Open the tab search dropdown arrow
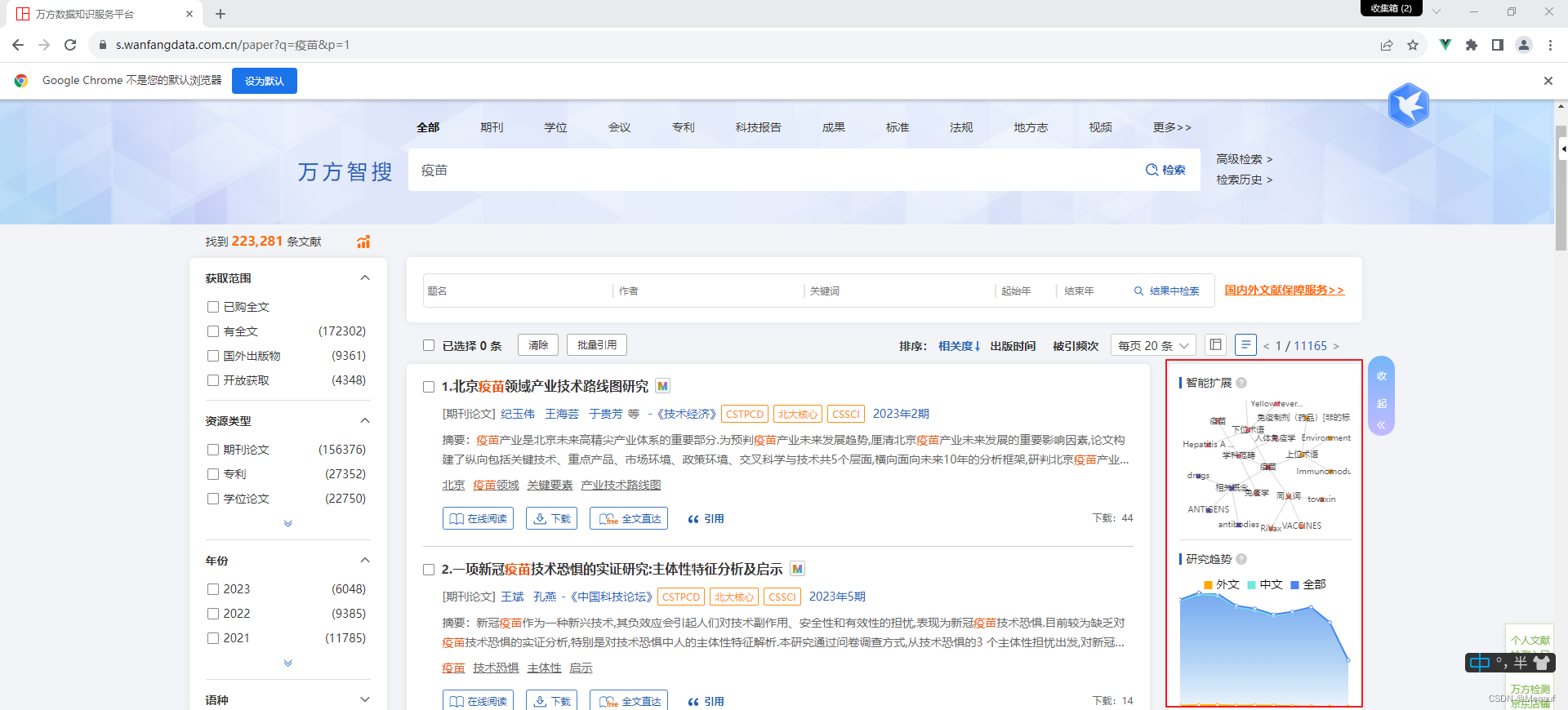The image size is (1568, 710). tap(1437, 11)
